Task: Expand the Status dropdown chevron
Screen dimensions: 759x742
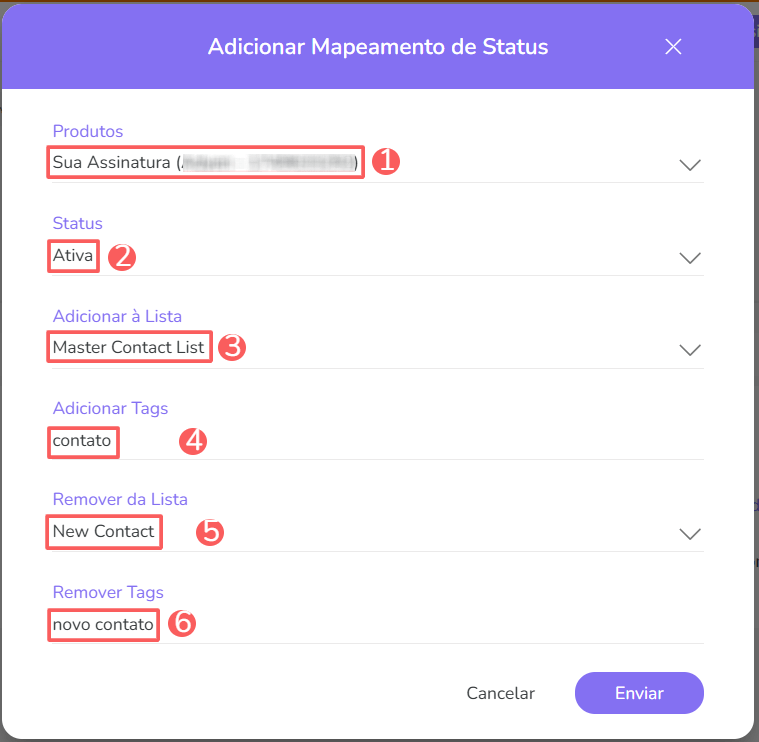Action: pos(690,257)
